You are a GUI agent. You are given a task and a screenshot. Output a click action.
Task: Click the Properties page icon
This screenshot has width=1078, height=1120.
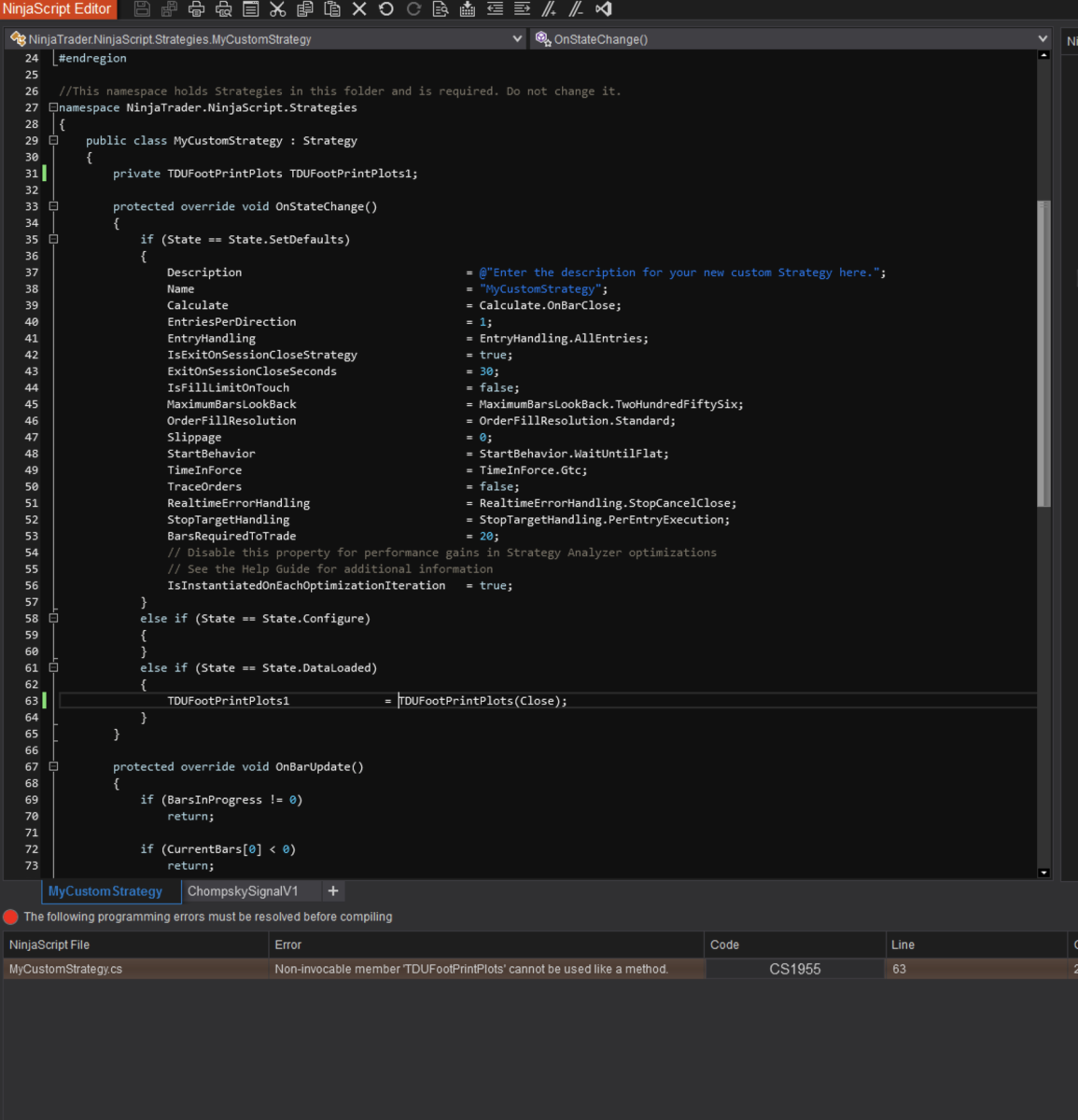pyautogui.click(x=250, y=9)
